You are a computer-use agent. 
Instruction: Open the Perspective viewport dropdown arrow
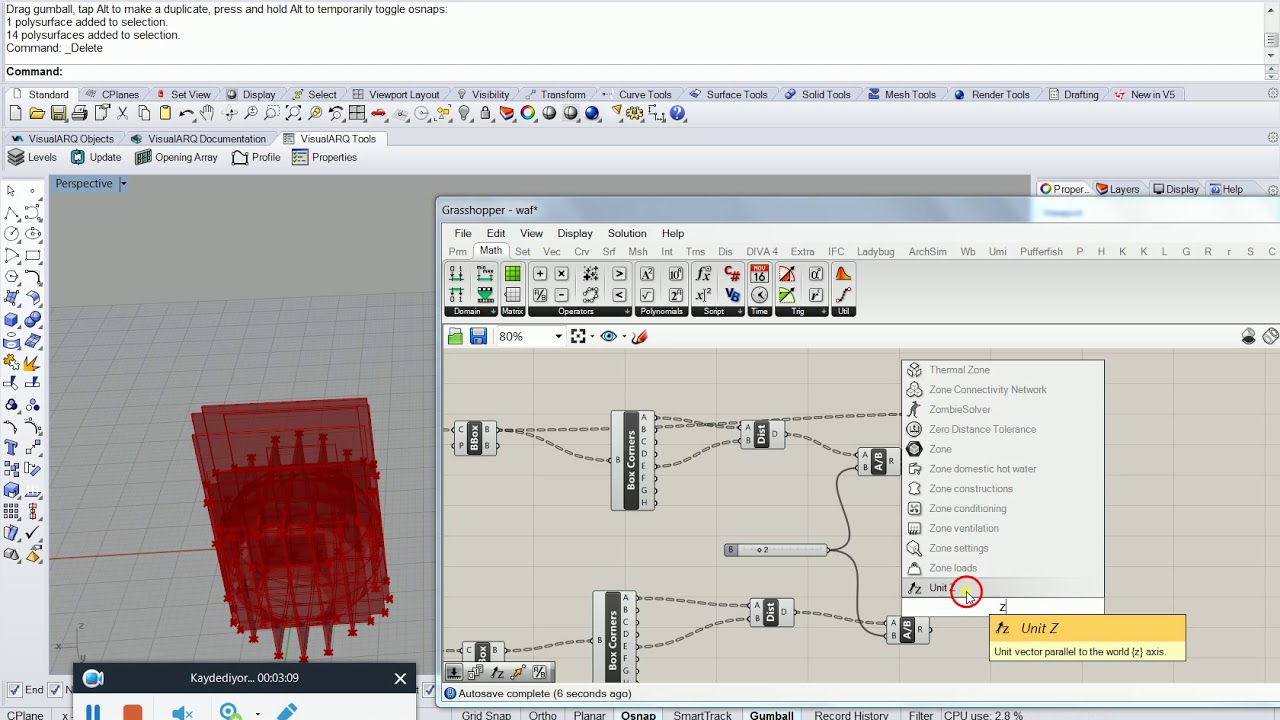[123, 184]
